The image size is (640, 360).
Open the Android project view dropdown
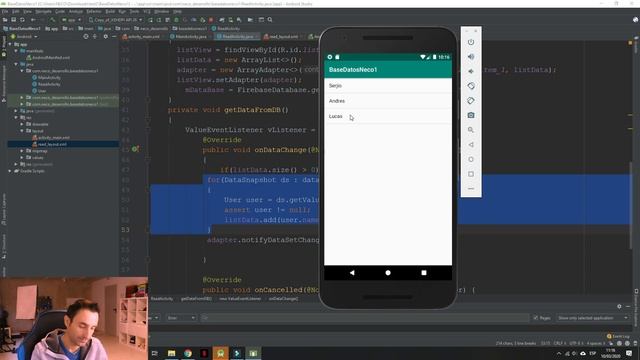click(24, 36)
